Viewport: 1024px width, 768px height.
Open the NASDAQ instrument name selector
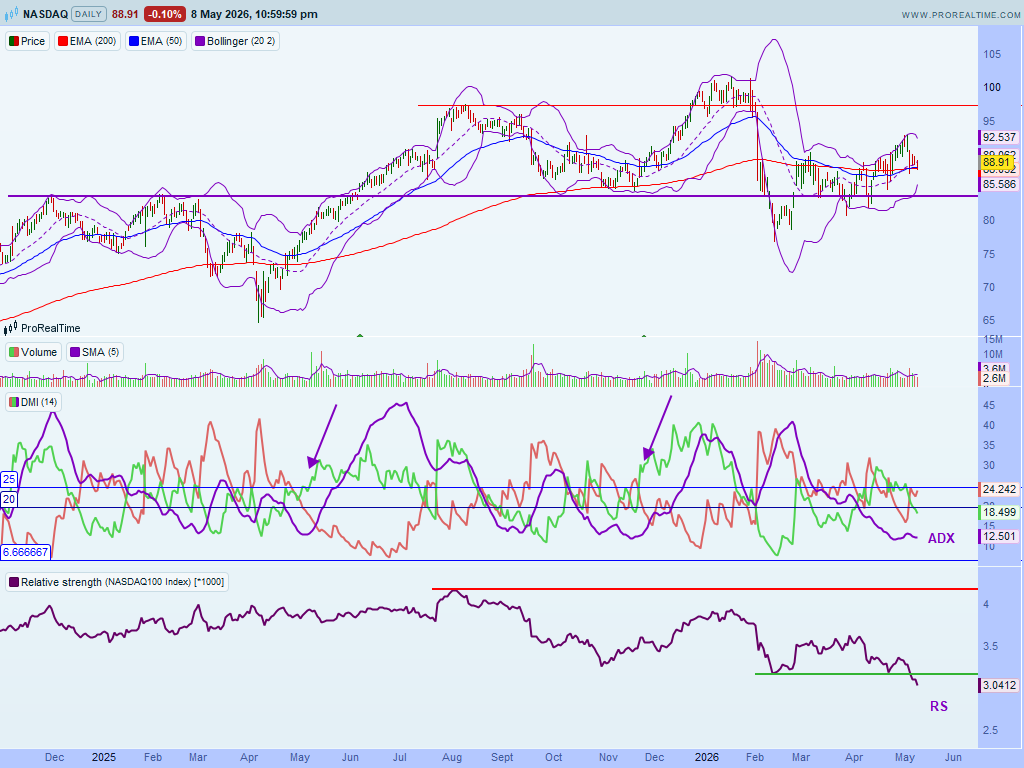(45, 14)
